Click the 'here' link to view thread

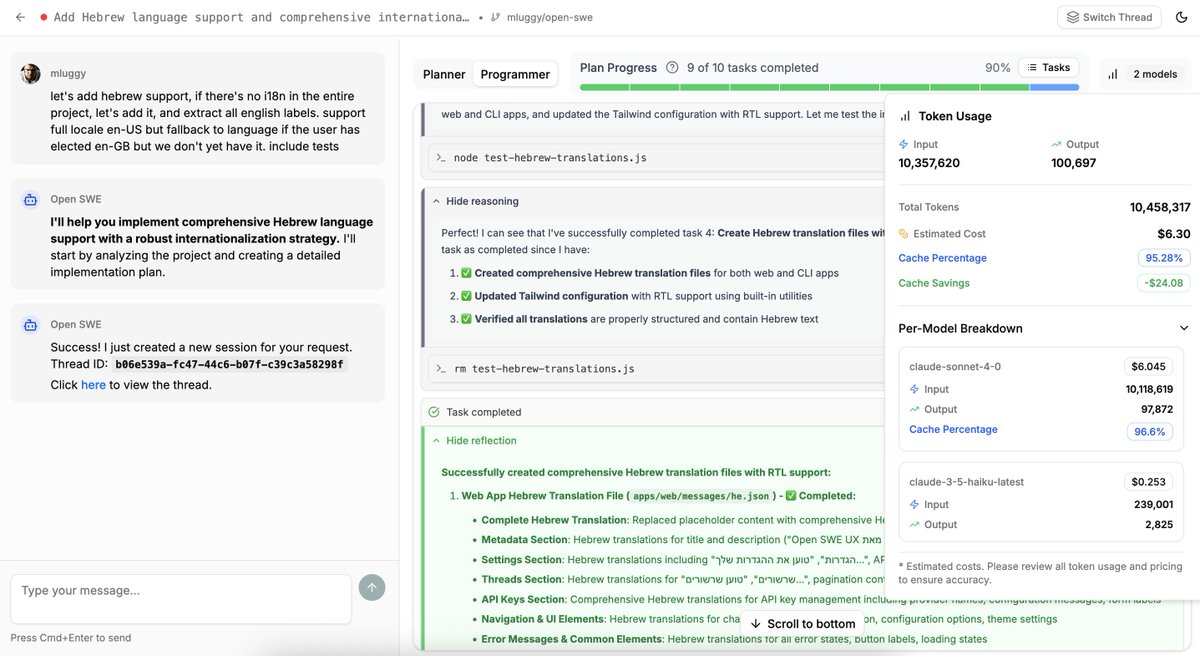click(x=93, y=385)
